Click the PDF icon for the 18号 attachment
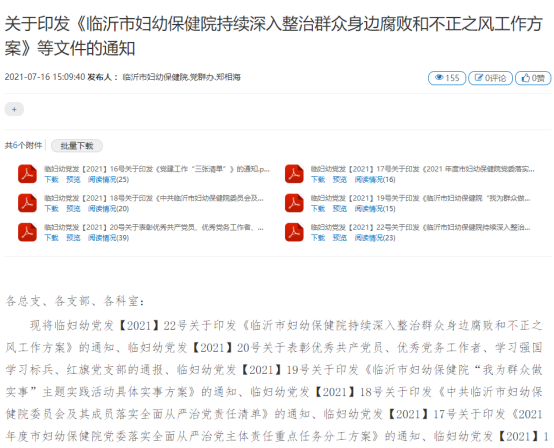This screenshot has height=448, width=554. pos(27,203)
